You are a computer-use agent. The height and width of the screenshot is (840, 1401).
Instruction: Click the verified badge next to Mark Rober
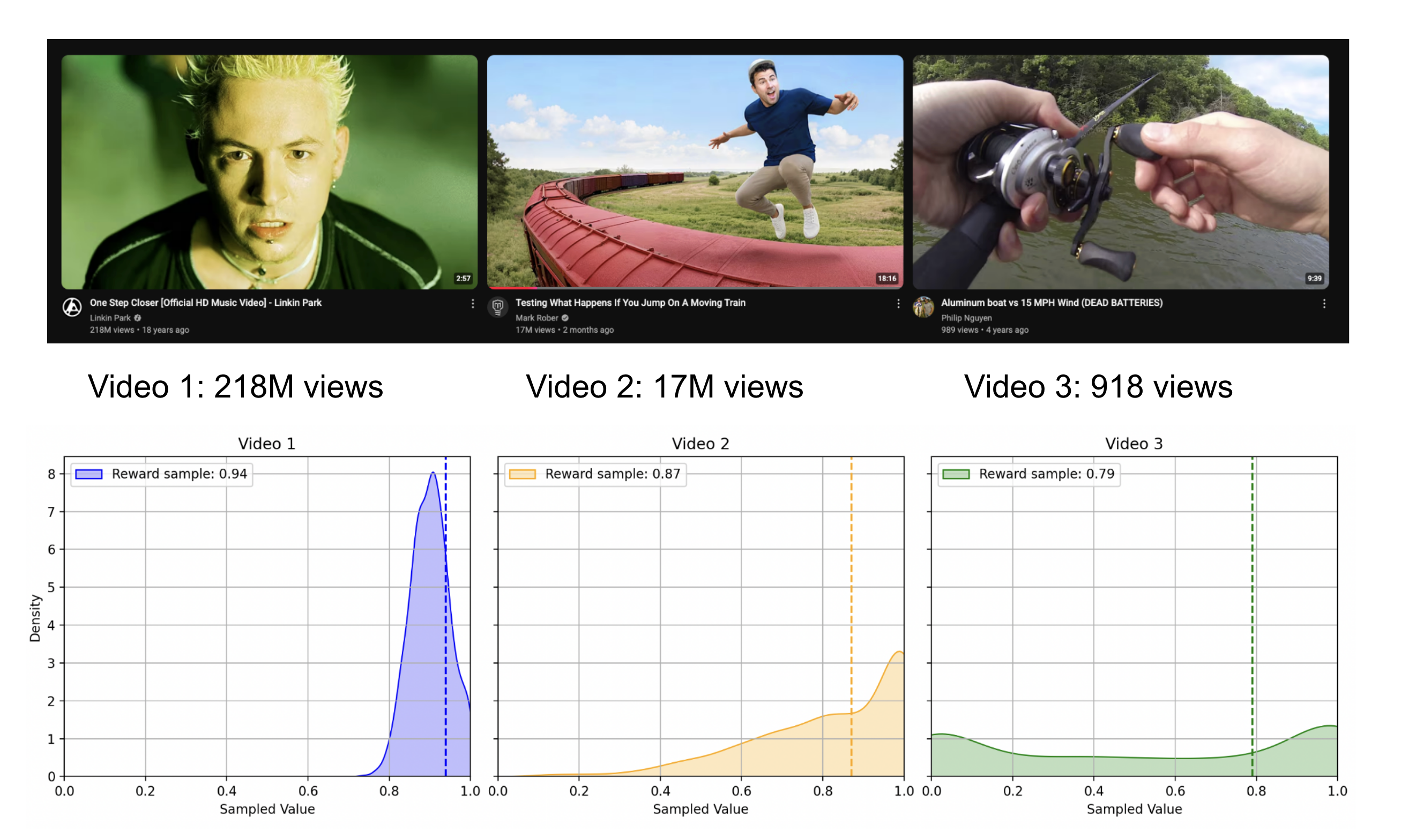pyautogui.click(x=564, y=318)
